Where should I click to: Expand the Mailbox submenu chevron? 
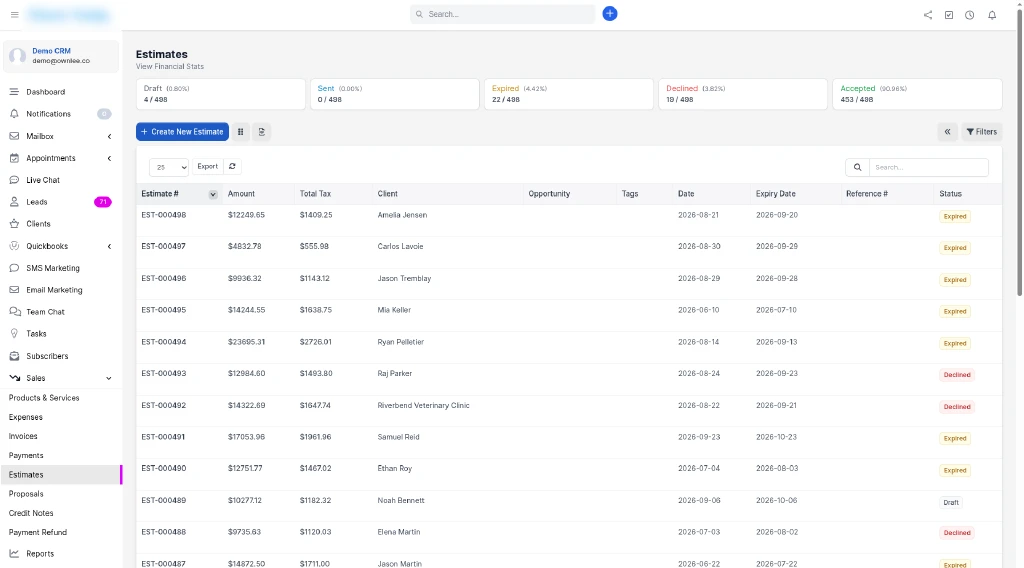click(x=109, y=136)
